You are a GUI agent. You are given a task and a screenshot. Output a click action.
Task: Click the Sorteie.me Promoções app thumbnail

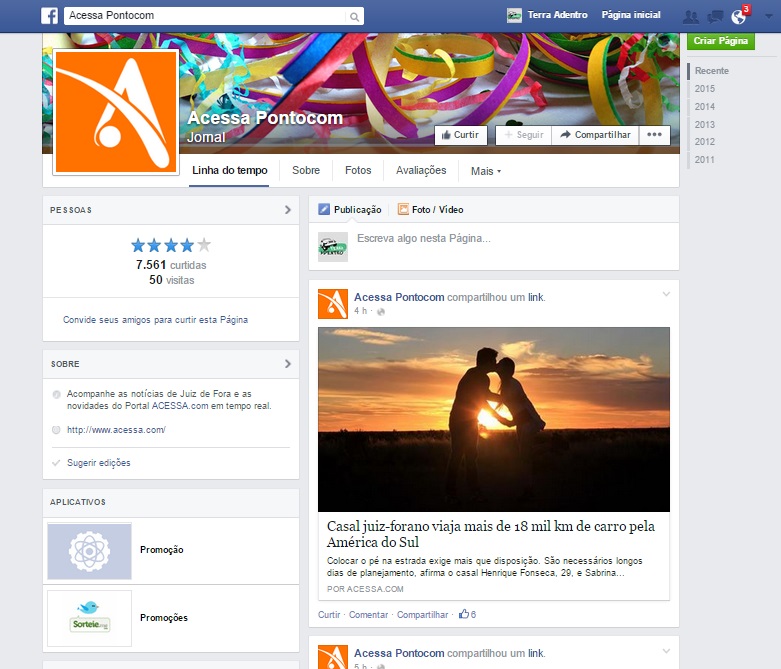(x=90, y=618)
